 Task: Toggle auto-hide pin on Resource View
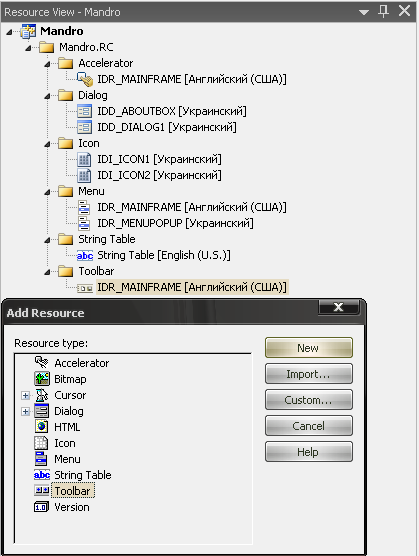tap(383, 11)
